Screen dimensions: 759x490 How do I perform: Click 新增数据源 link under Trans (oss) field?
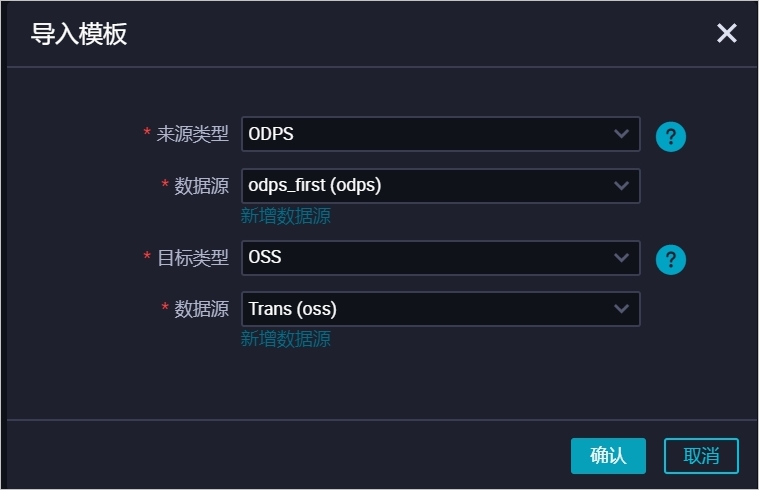pos(286,339)
